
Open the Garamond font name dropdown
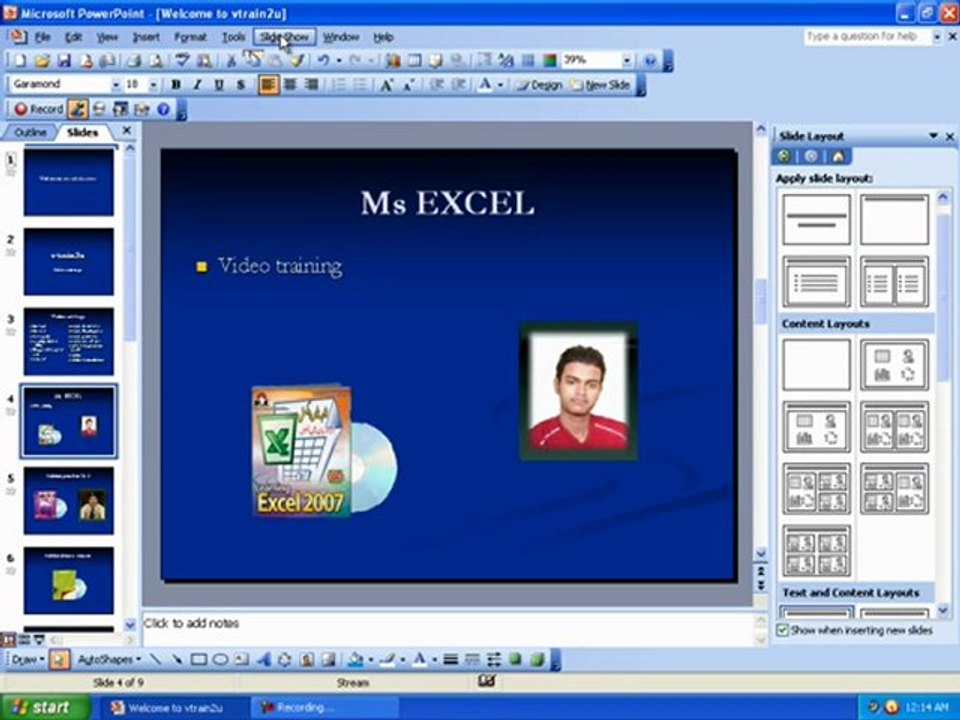[x=115, y=84]
